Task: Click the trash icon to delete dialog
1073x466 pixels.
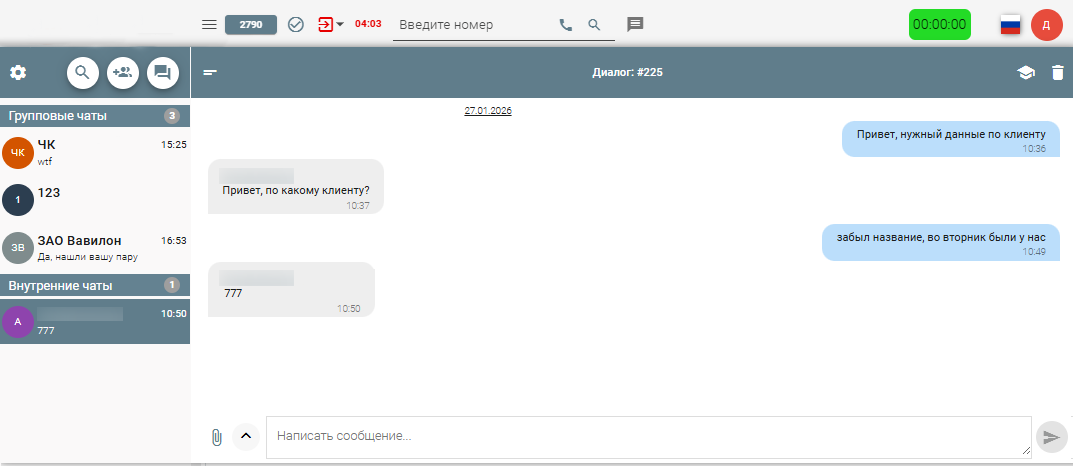Action: click(1058, 72)
